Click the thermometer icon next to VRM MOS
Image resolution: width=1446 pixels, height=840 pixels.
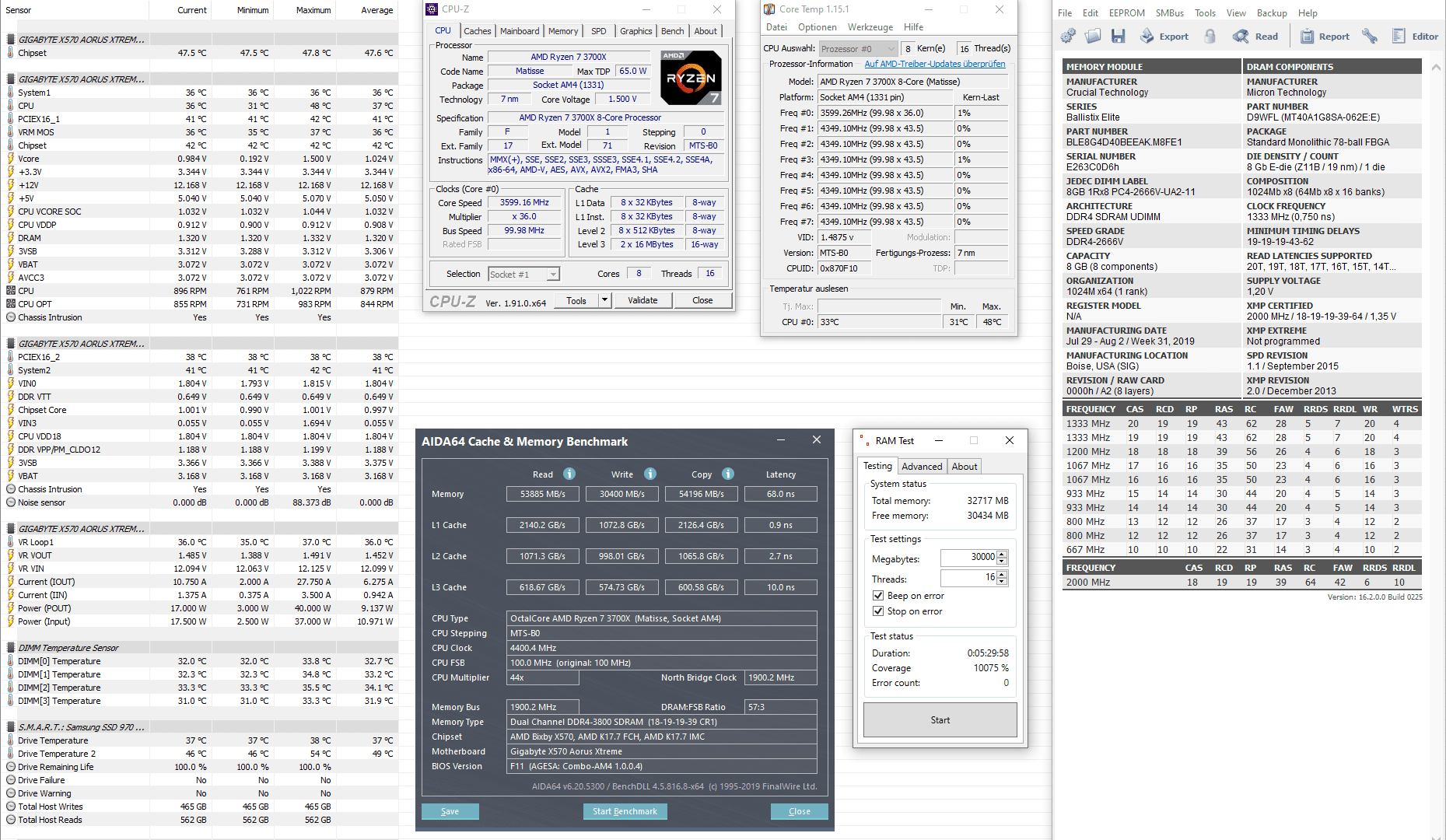11,132
